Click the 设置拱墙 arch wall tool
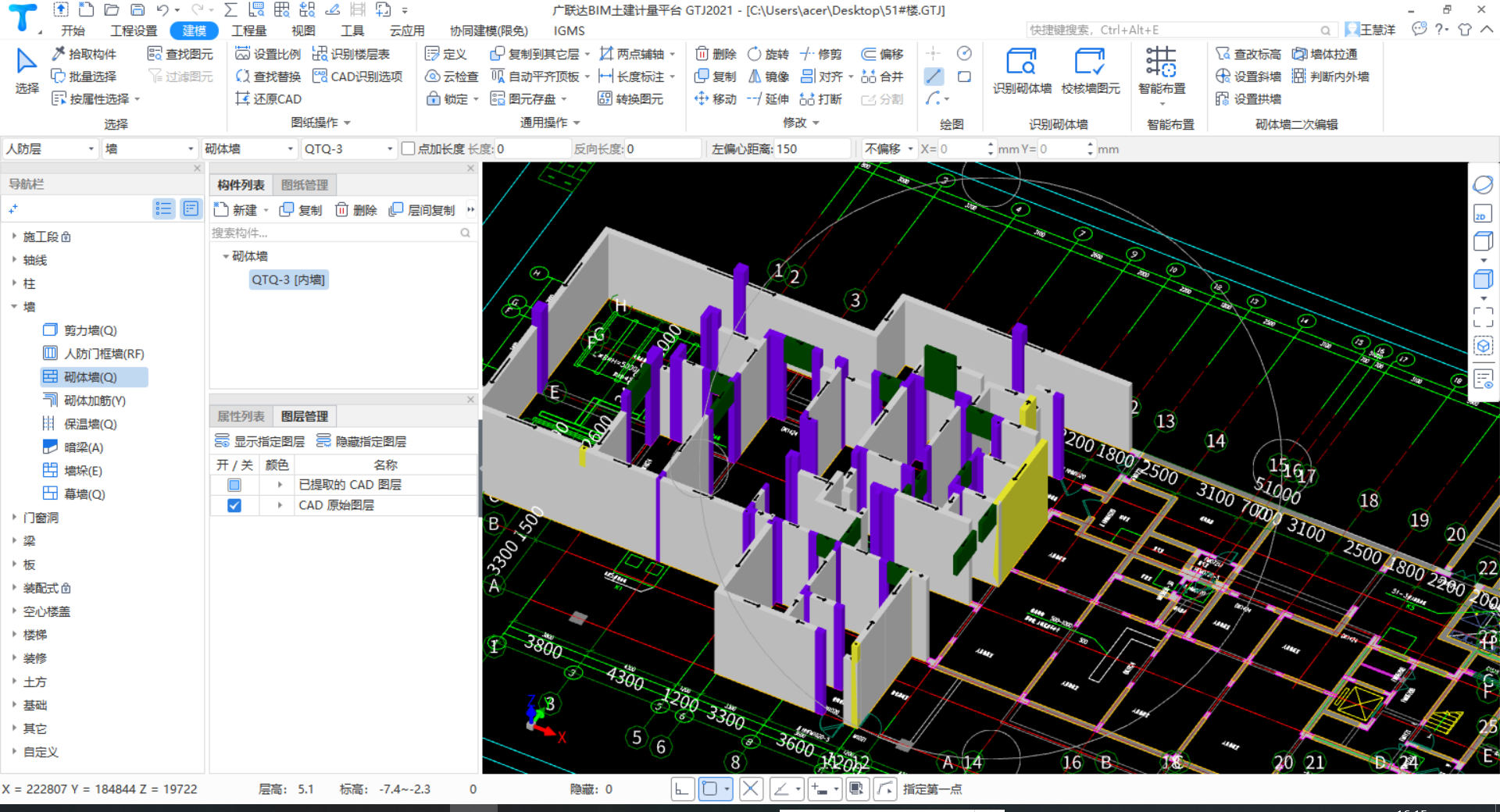The width and height of the screenshot is (1500, 812). [1248, 99]
